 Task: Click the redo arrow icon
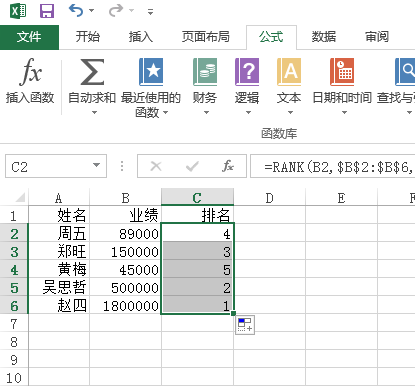(116, 11)
